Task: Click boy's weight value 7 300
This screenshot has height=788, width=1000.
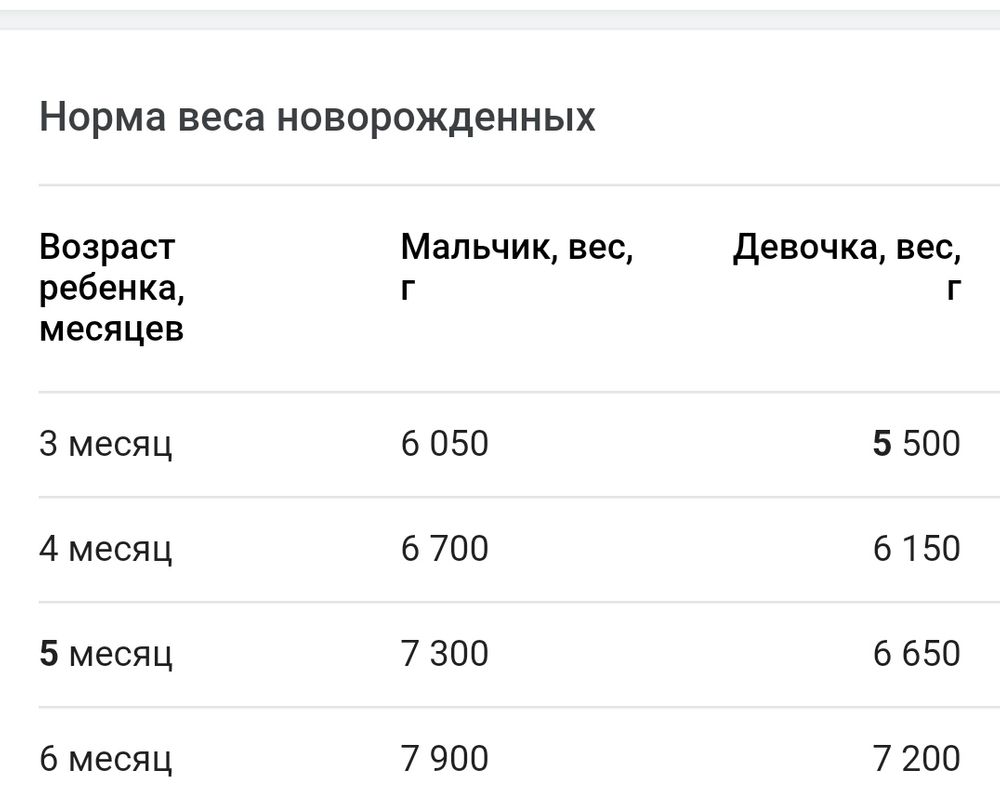Action: pyautogui.click(x=445, y=653)
